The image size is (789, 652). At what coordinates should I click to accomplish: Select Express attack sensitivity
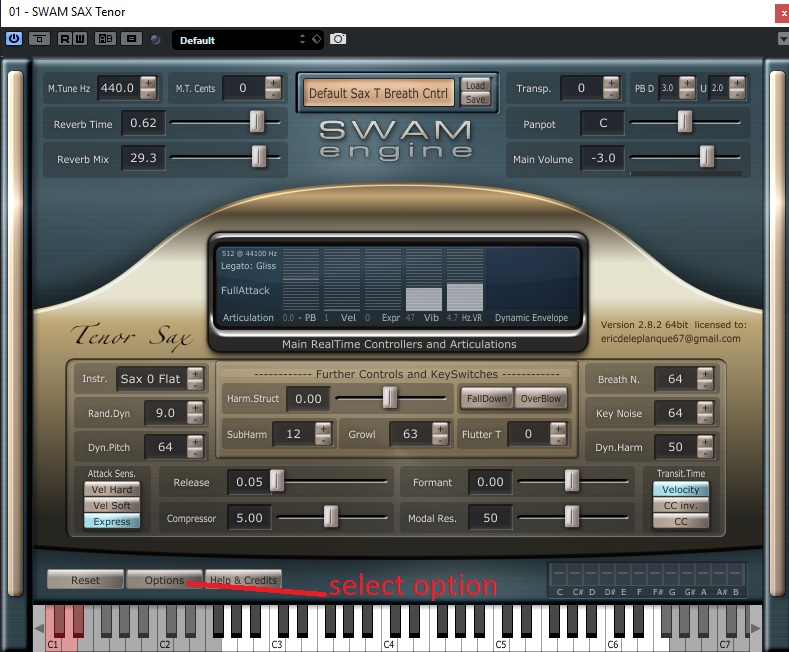(112, 522)
